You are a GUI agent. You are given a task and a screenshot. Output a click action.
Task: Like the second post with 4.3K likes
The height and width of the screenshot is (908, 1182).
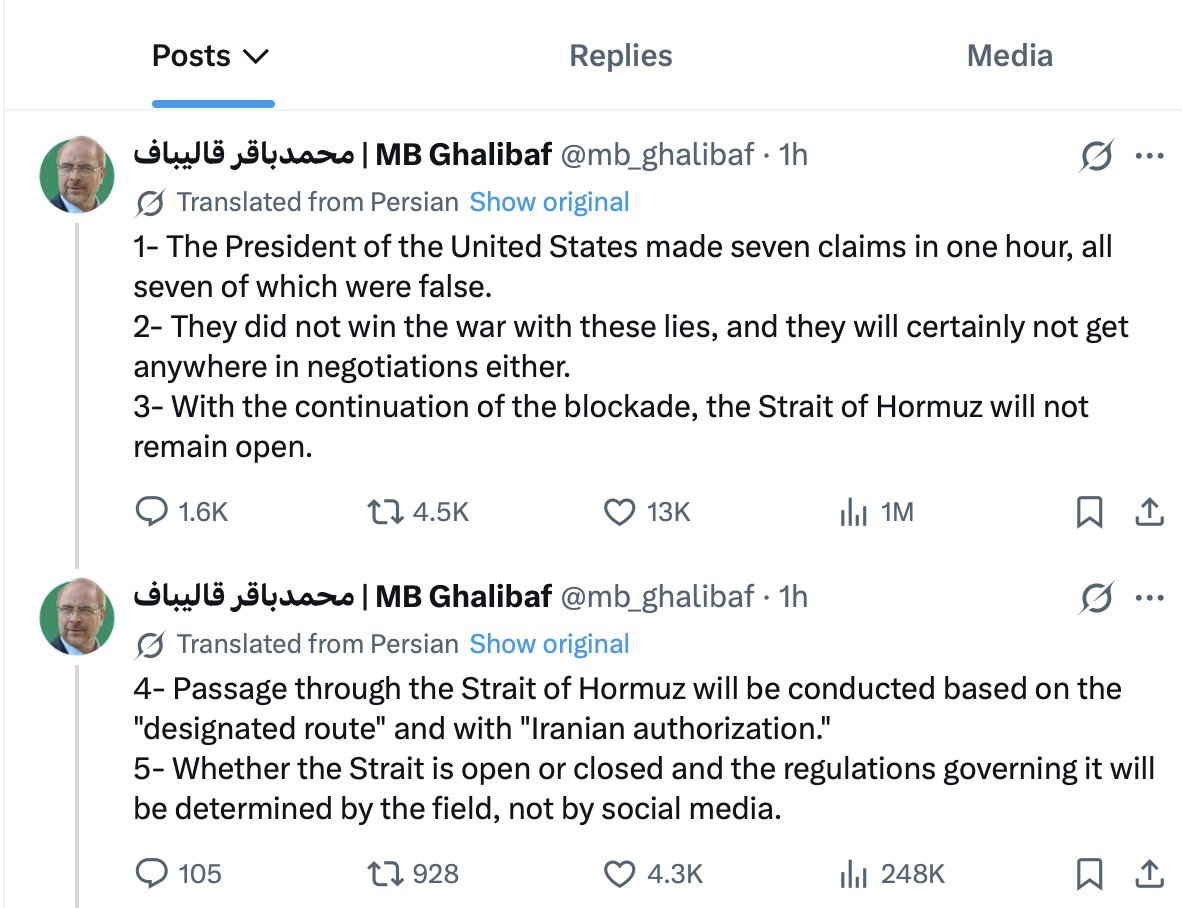620,873
